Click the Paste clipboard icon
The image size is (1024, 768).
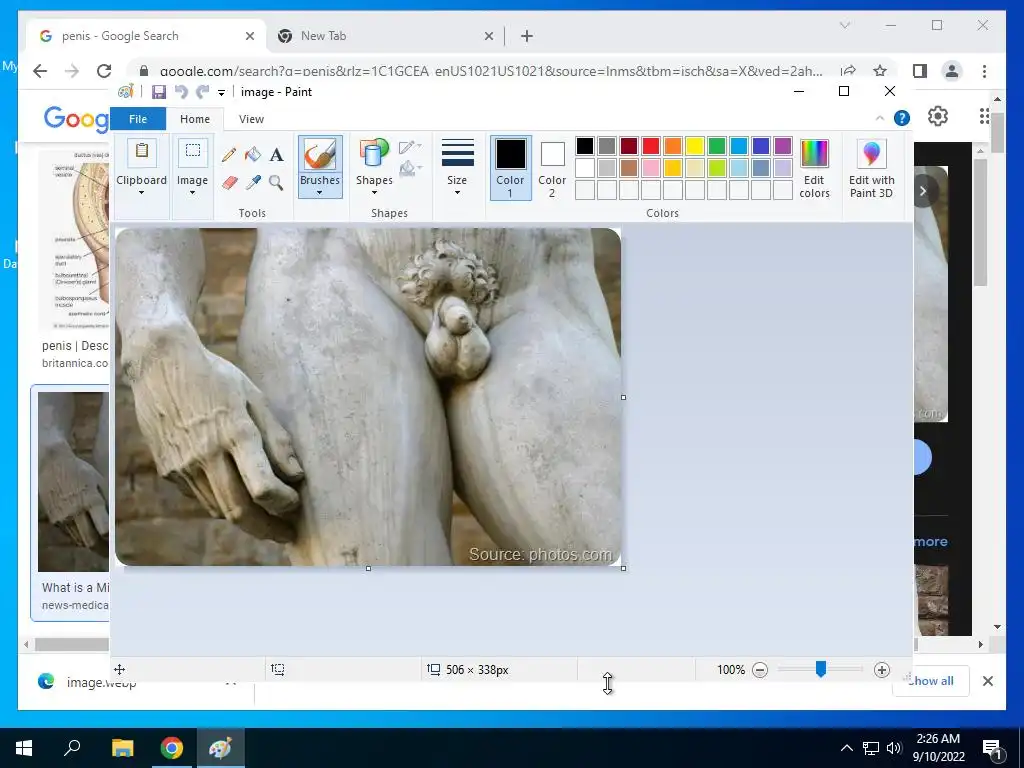142,153
